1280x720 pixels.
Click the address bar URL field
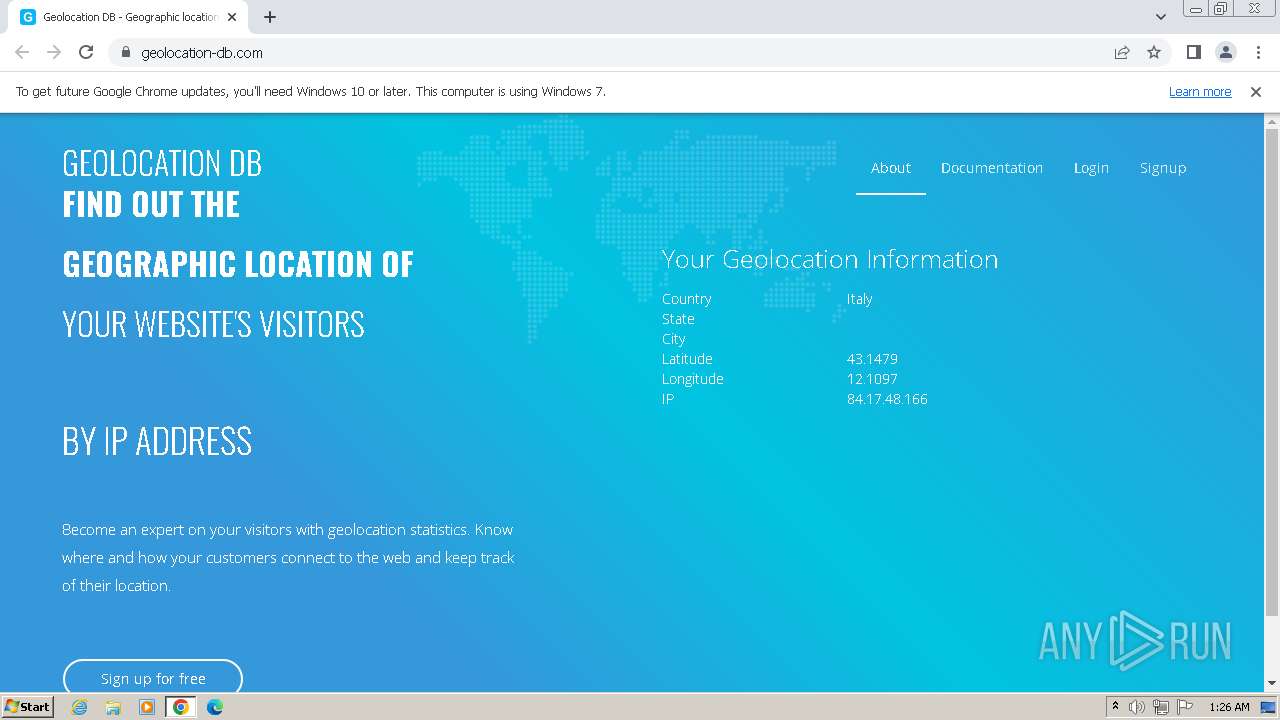[610, 52]
